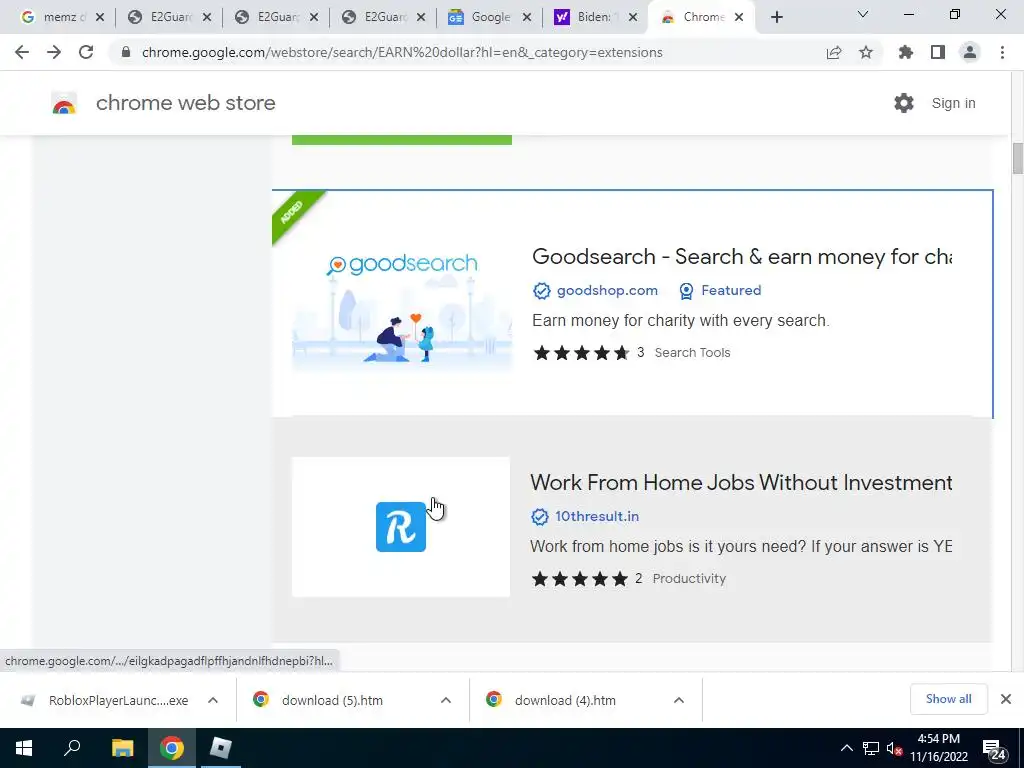The width and height of the screenshot is (1024, 768).
Task: Click the Work From Home five-star rating
Action: [579, 579]
